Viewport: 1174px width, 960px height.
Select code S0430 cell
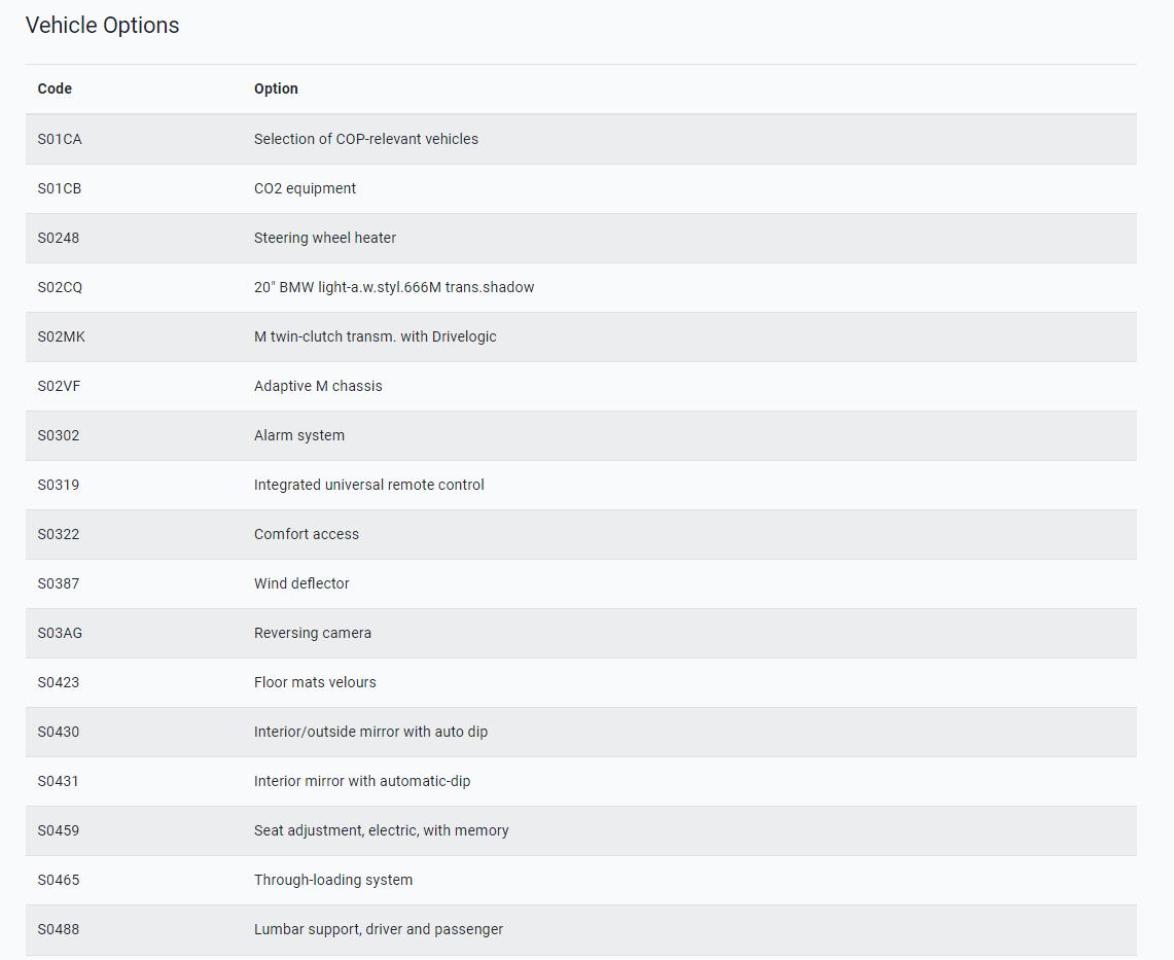pos(58,732)
